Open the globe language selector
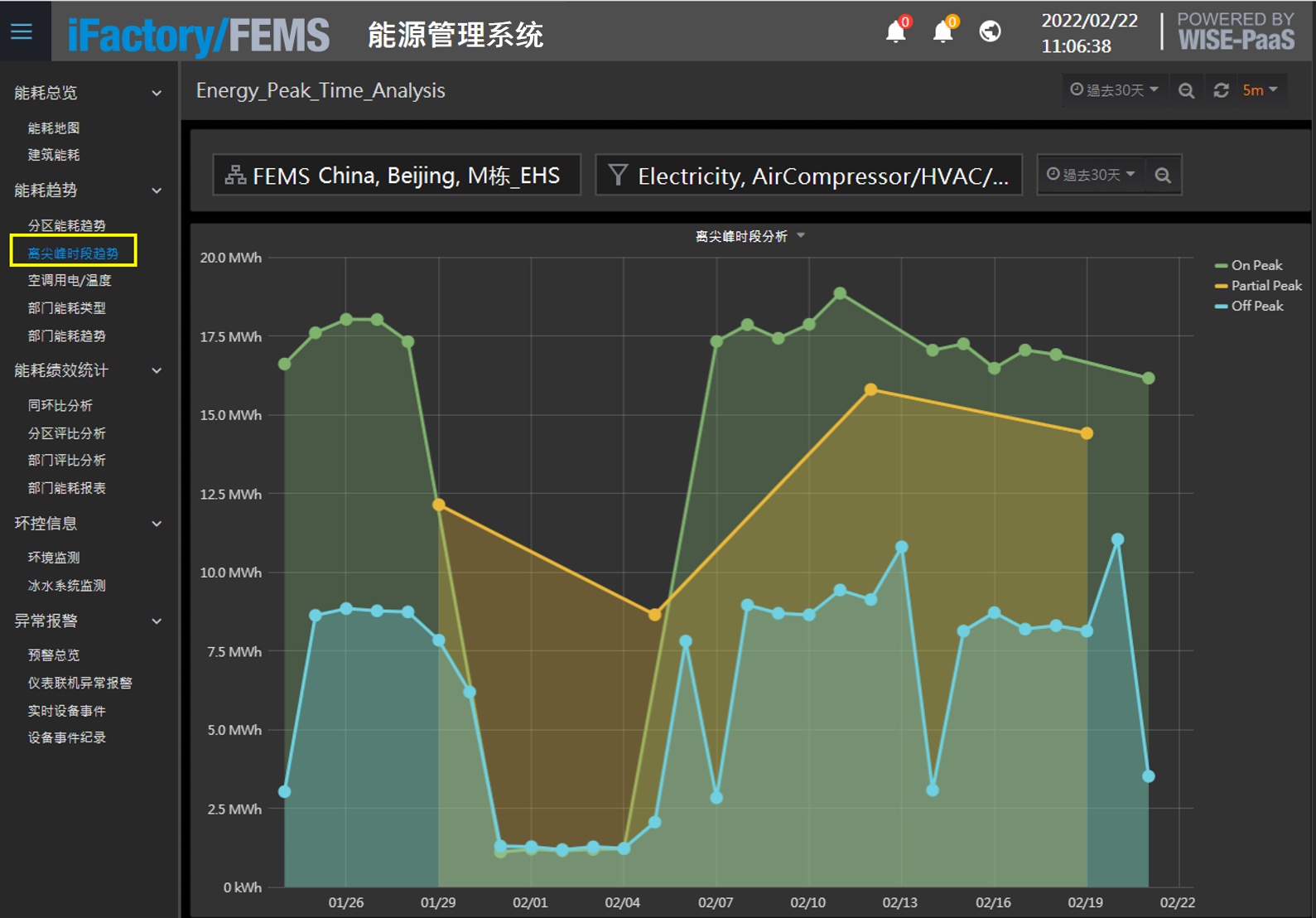Viewport: 1316px width, 918px height. [990, 31]
